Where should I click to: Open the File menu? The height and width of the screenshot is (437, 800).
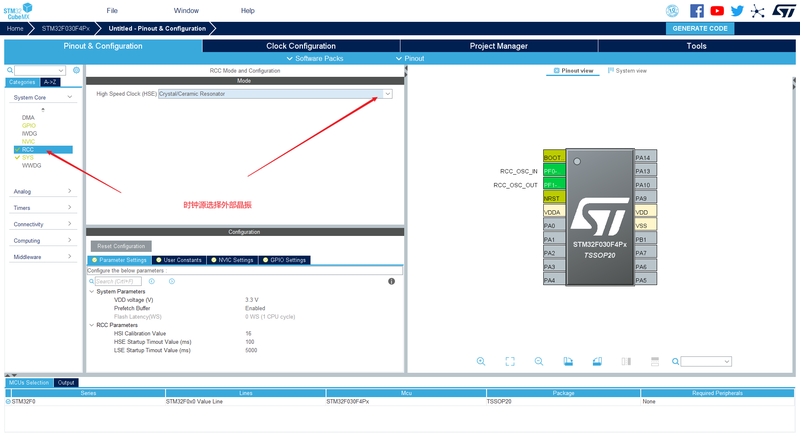112,11
